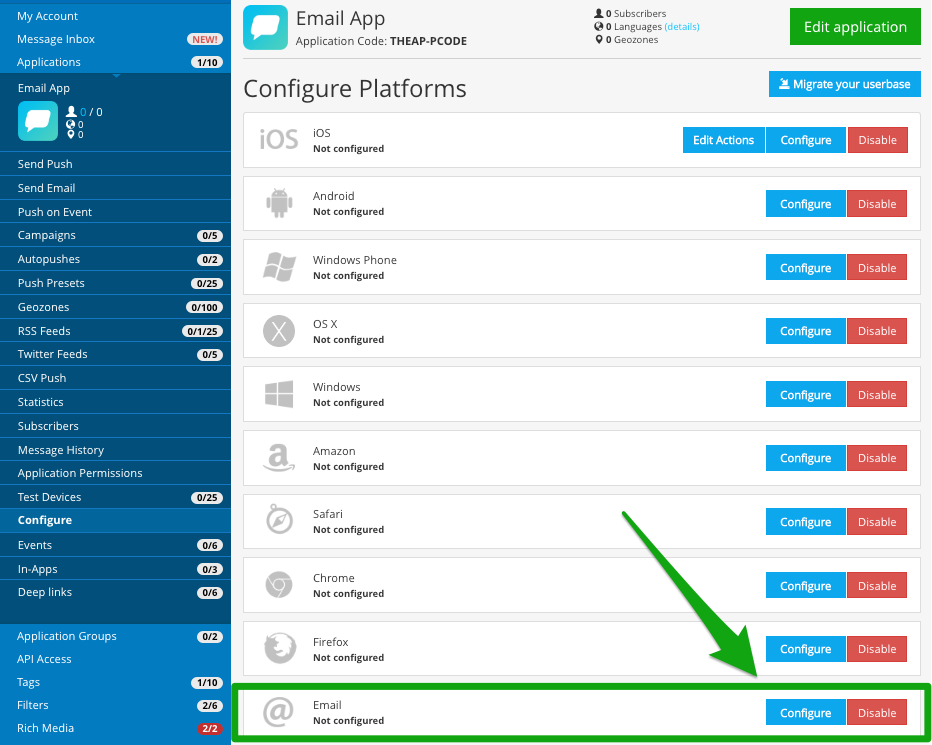Open Push Presets menu item

[115, 283]
